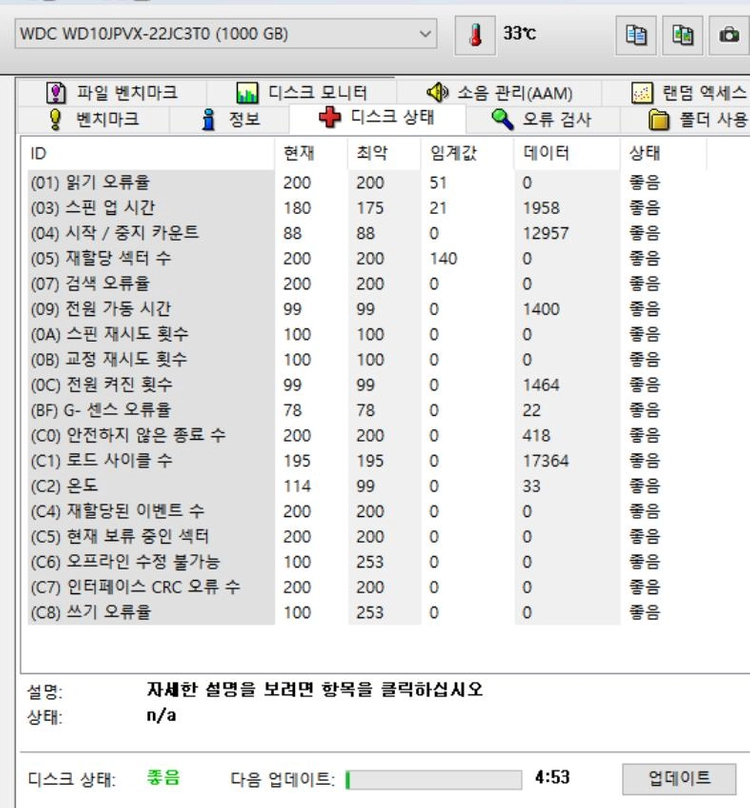Switch to the 디스크 모니터 tab
Image resolution: width=750 pixels, height=808 pixels.
[302, 93]
